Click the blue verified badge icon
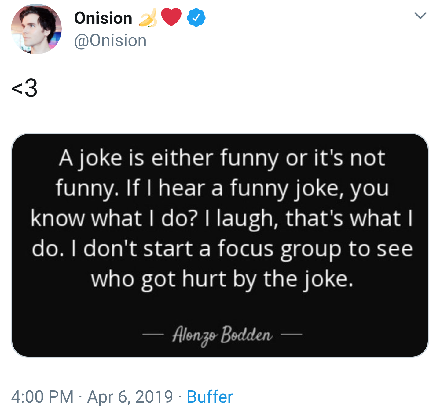 [x=196, y=18]
